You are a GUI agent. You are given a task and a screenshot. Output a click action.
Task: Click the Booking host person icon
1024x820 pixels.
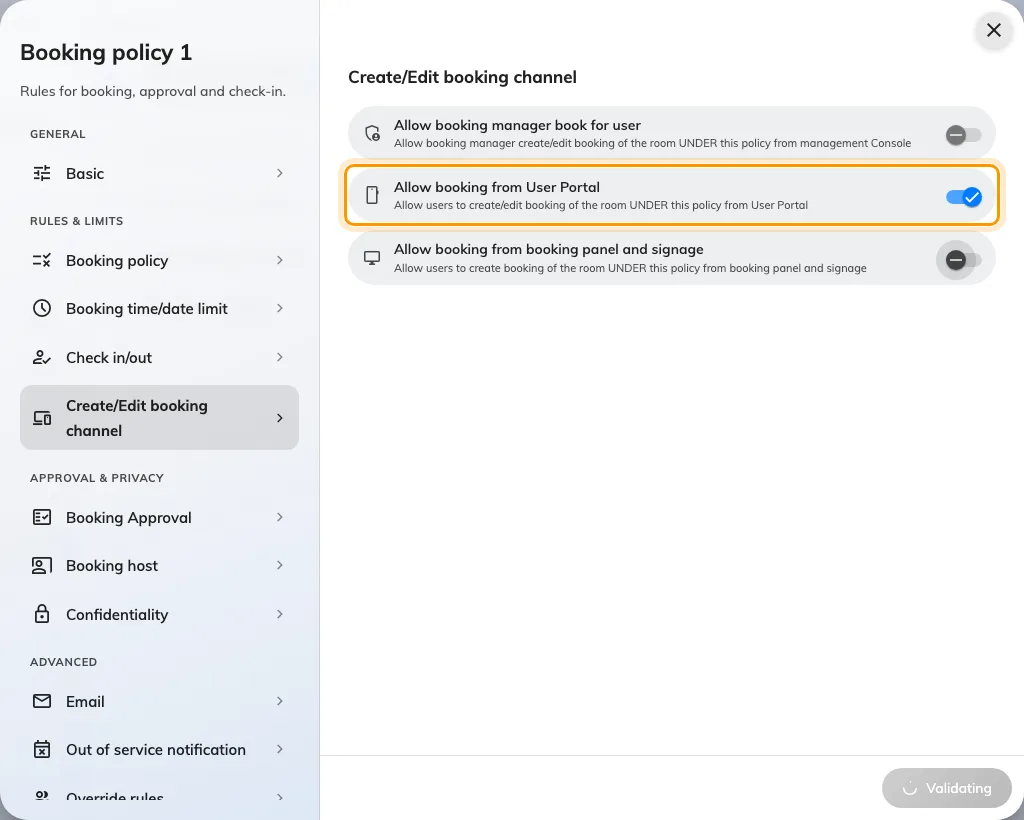coord(42,565)
